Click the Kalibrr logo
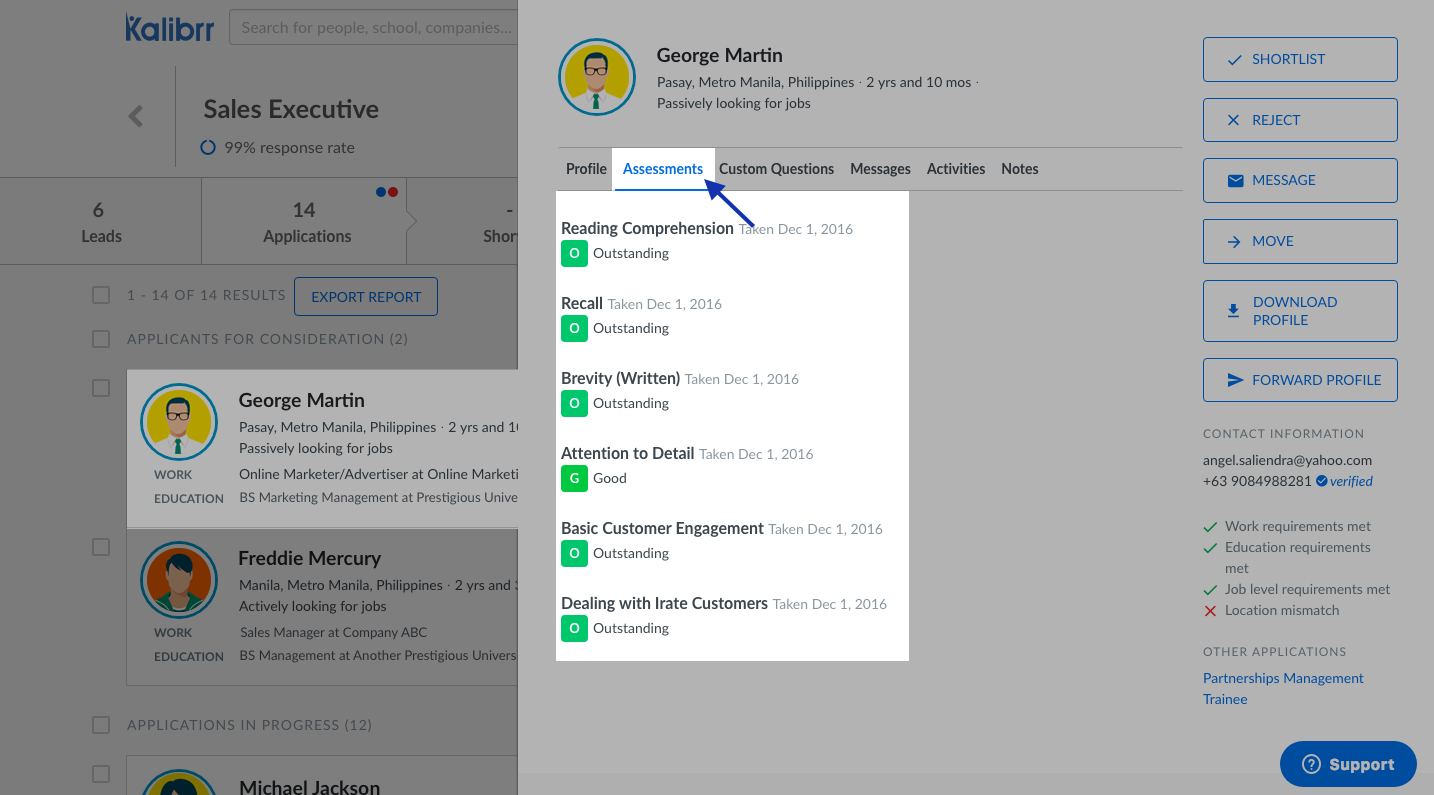Image resolution: width=1434 pixels, height=795 pixels. [171, 28]
